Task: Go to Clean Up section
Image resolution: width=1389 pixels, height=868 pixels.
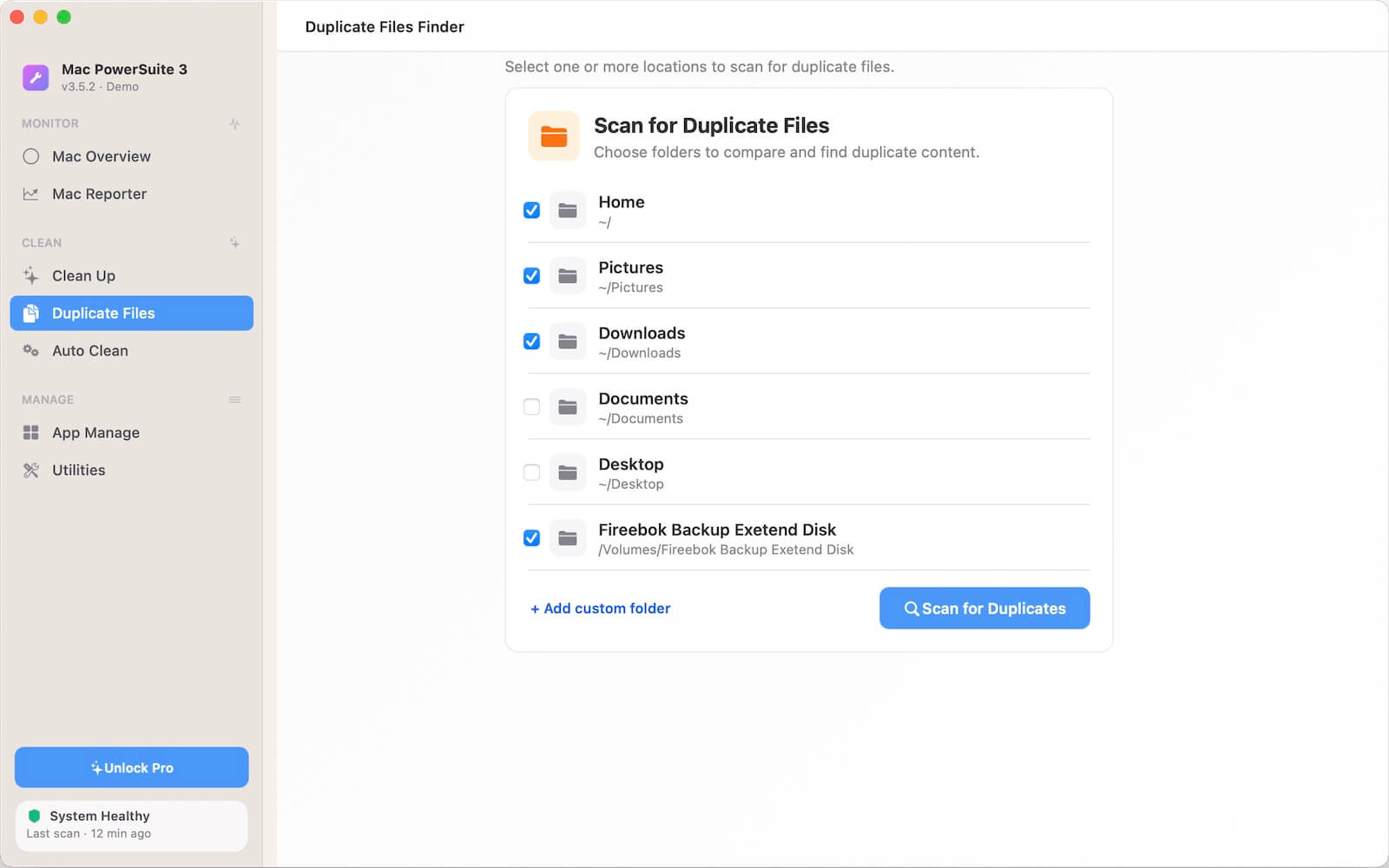Action: pyautogui.click(x=132, y=275)
